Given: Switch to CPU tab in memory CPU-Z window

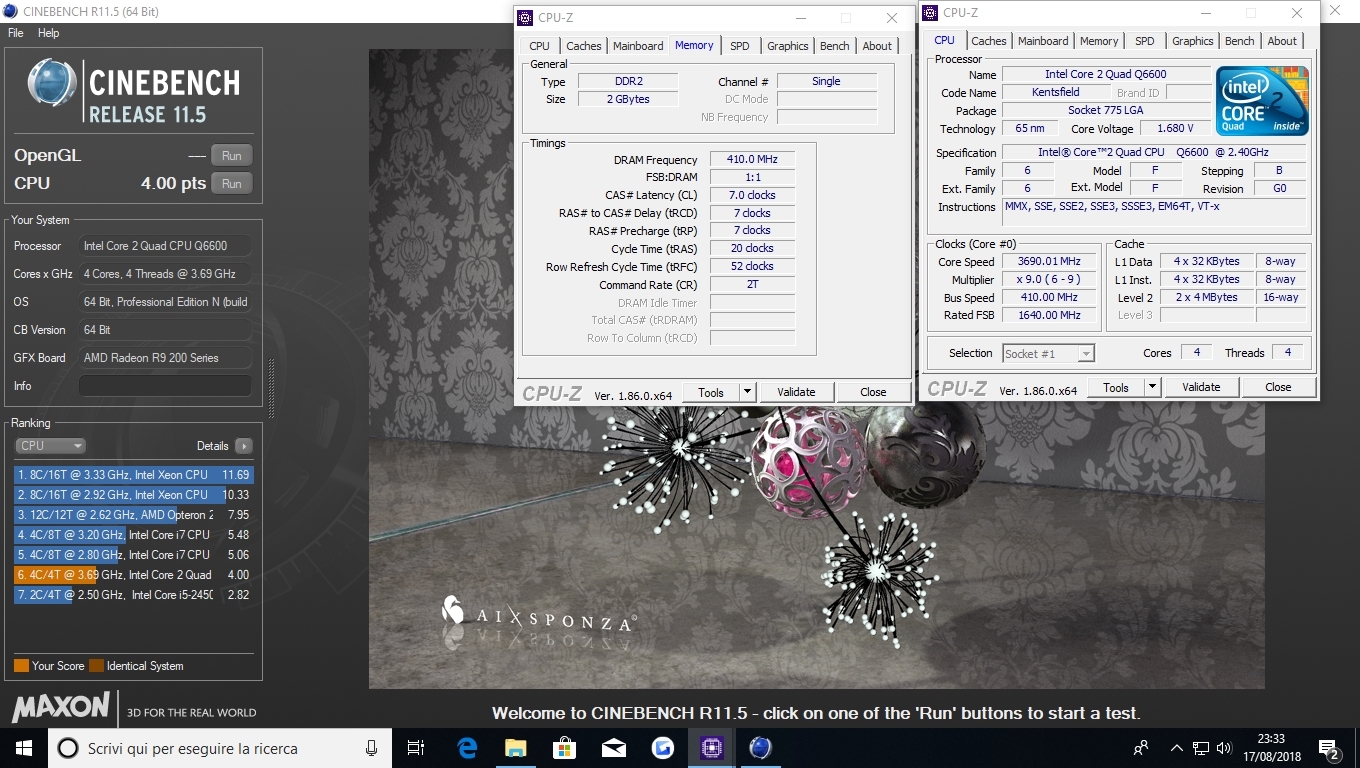Looking at the screenshot, I should 540,46.
